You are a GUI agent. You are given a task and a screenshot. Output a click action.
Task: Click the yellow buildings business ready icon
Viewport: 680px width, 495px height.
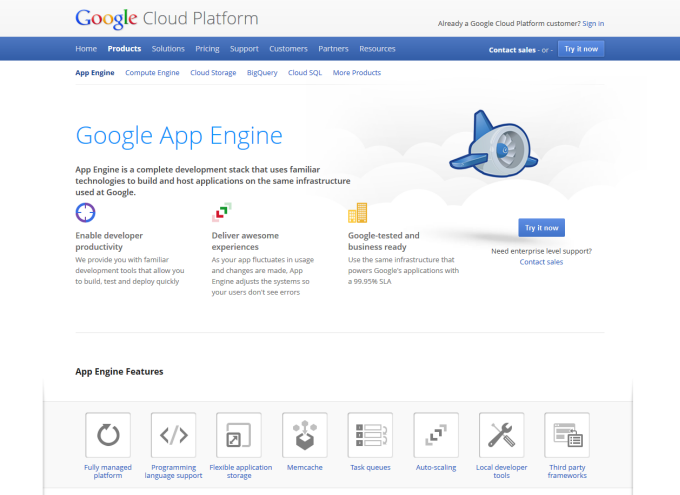[358, 213]
